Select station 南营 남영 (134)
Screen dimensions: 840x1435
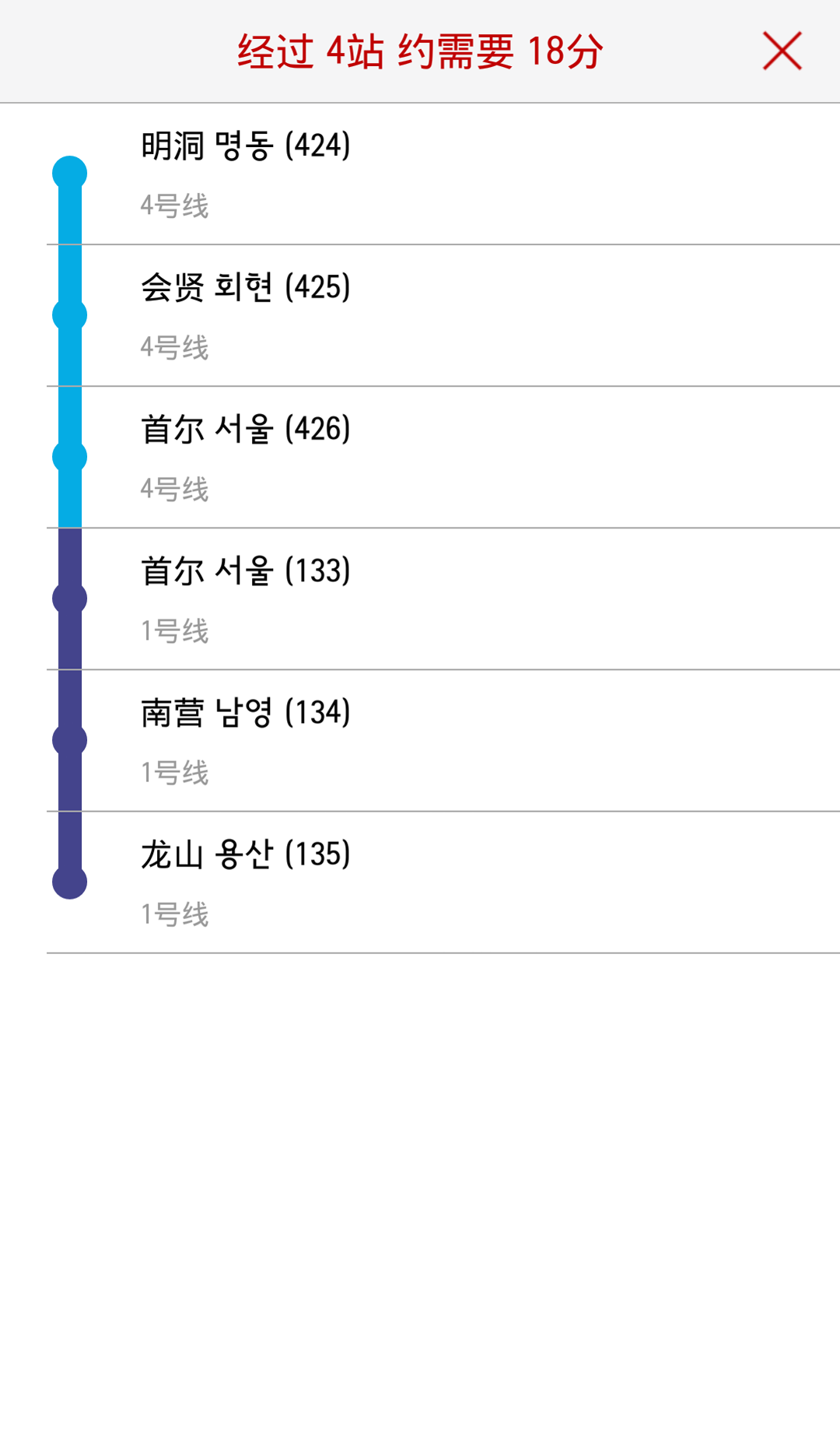click(x=246, y=713)
